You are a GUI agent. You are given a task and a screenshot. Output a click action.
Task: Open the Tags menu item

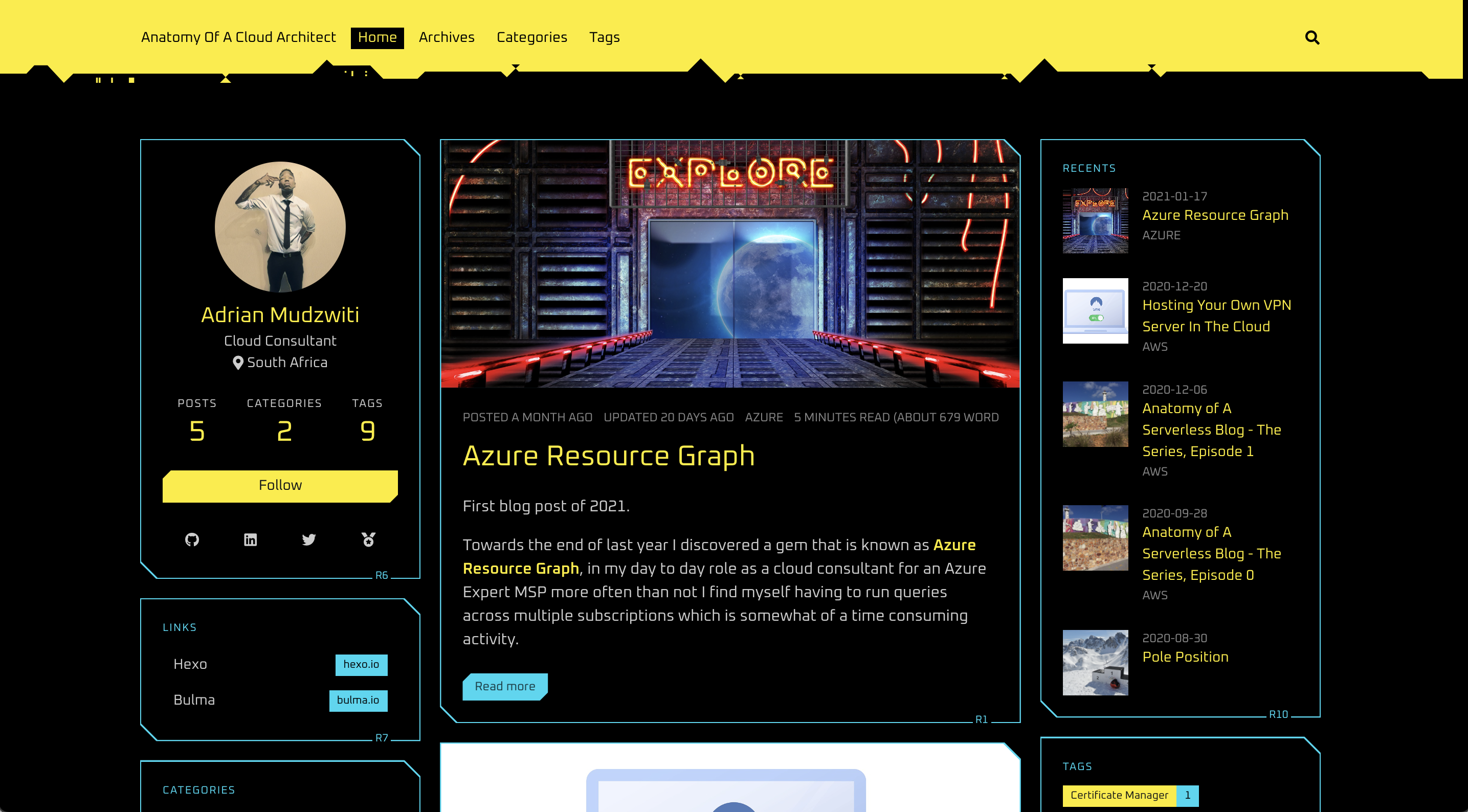click(x=604, y=38)
